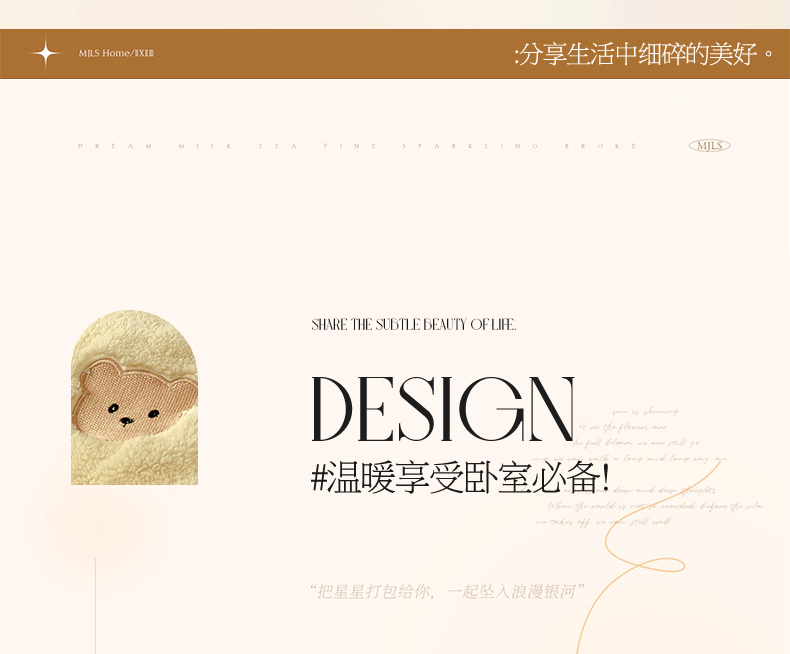Click the #温暖享受卧室必备! hashtag text

(460, 478)
